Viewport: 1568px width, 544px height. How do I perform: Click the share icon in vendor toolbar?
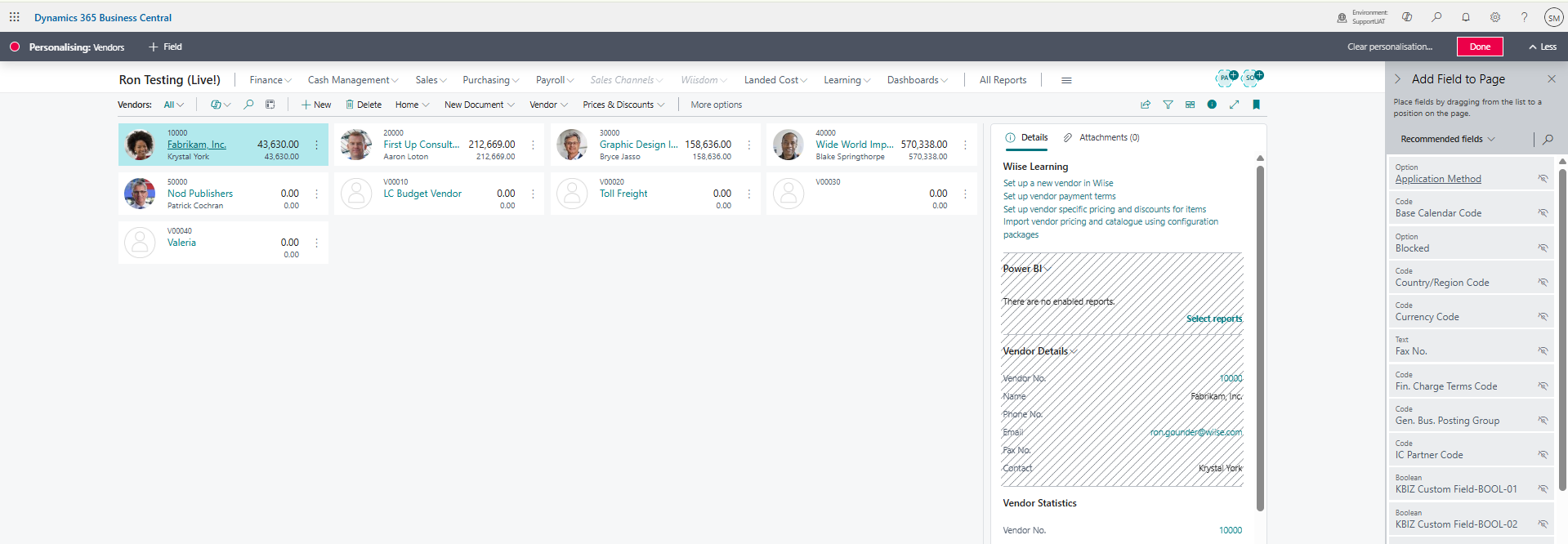[1146, 105]
